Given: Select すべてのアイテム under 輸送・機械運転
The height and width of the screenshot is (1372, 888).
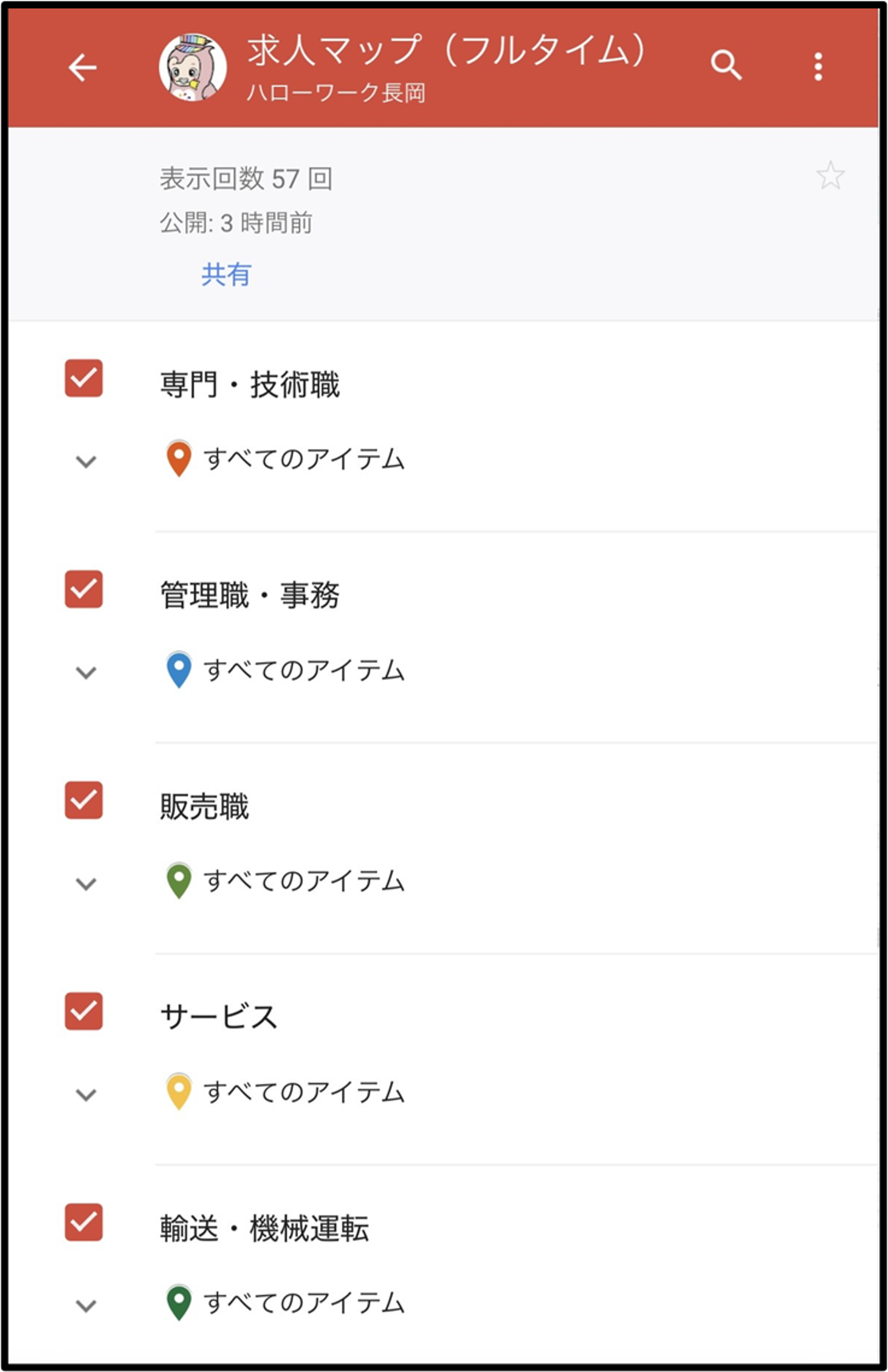Looking at the screenshot, I should click(303, 1303).
